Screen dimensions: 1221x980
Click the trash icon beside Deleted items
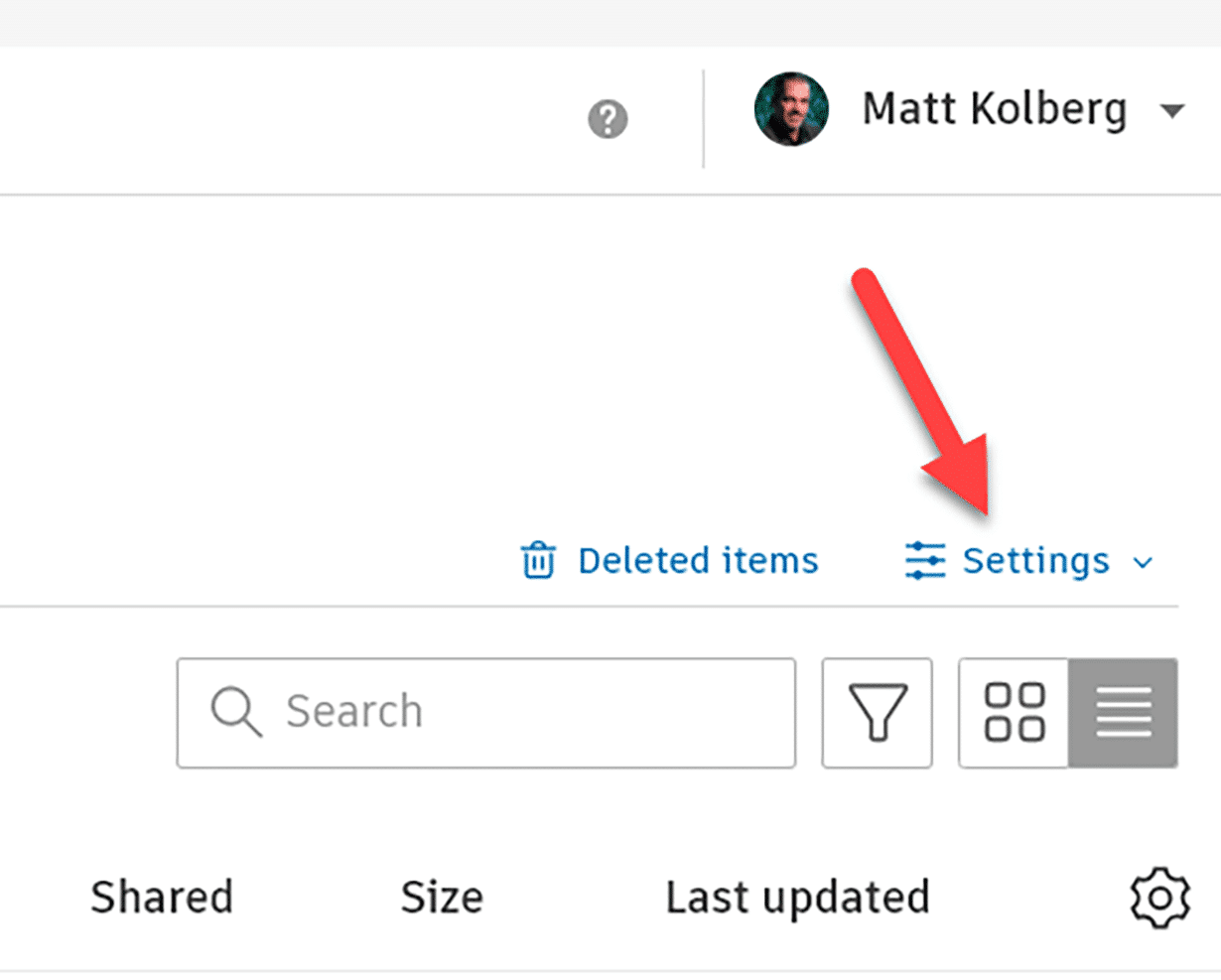click(x=537, y=560)
